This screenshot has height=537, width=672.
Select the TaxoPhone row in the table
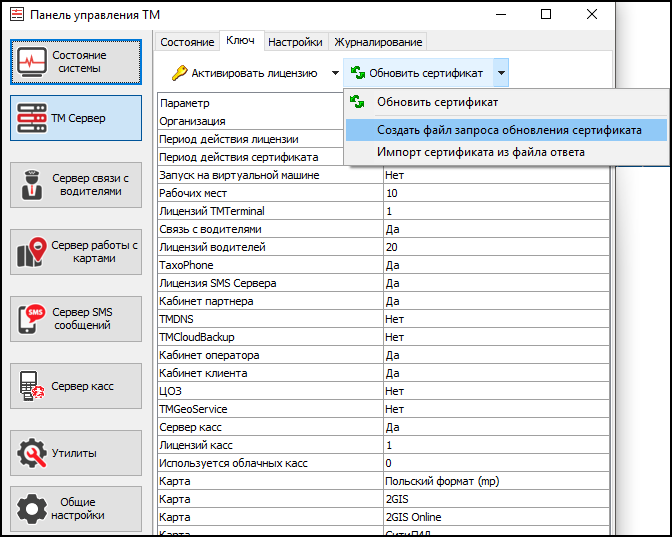(270, 265)
